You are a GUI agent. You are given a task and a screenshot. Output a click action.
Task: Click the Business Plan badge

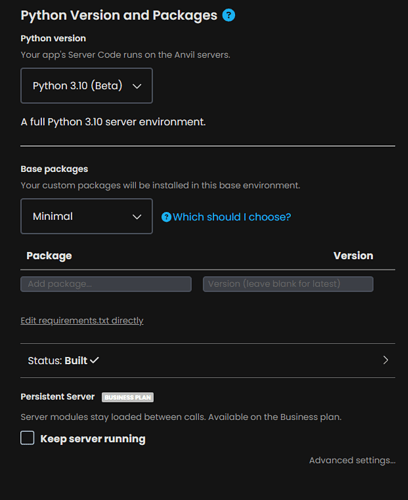128,397
